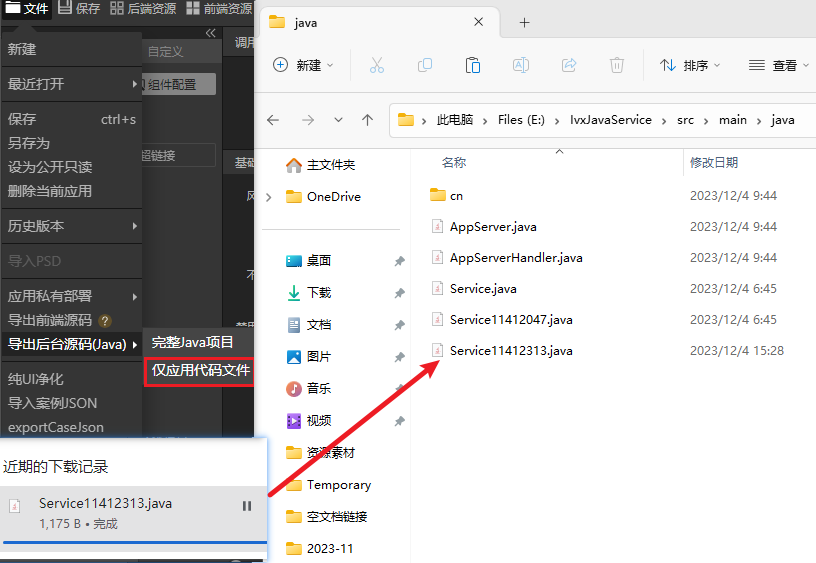The image size is (816, 563).
Task: Select Service11412313.java in file list
Action: (502, 351)
